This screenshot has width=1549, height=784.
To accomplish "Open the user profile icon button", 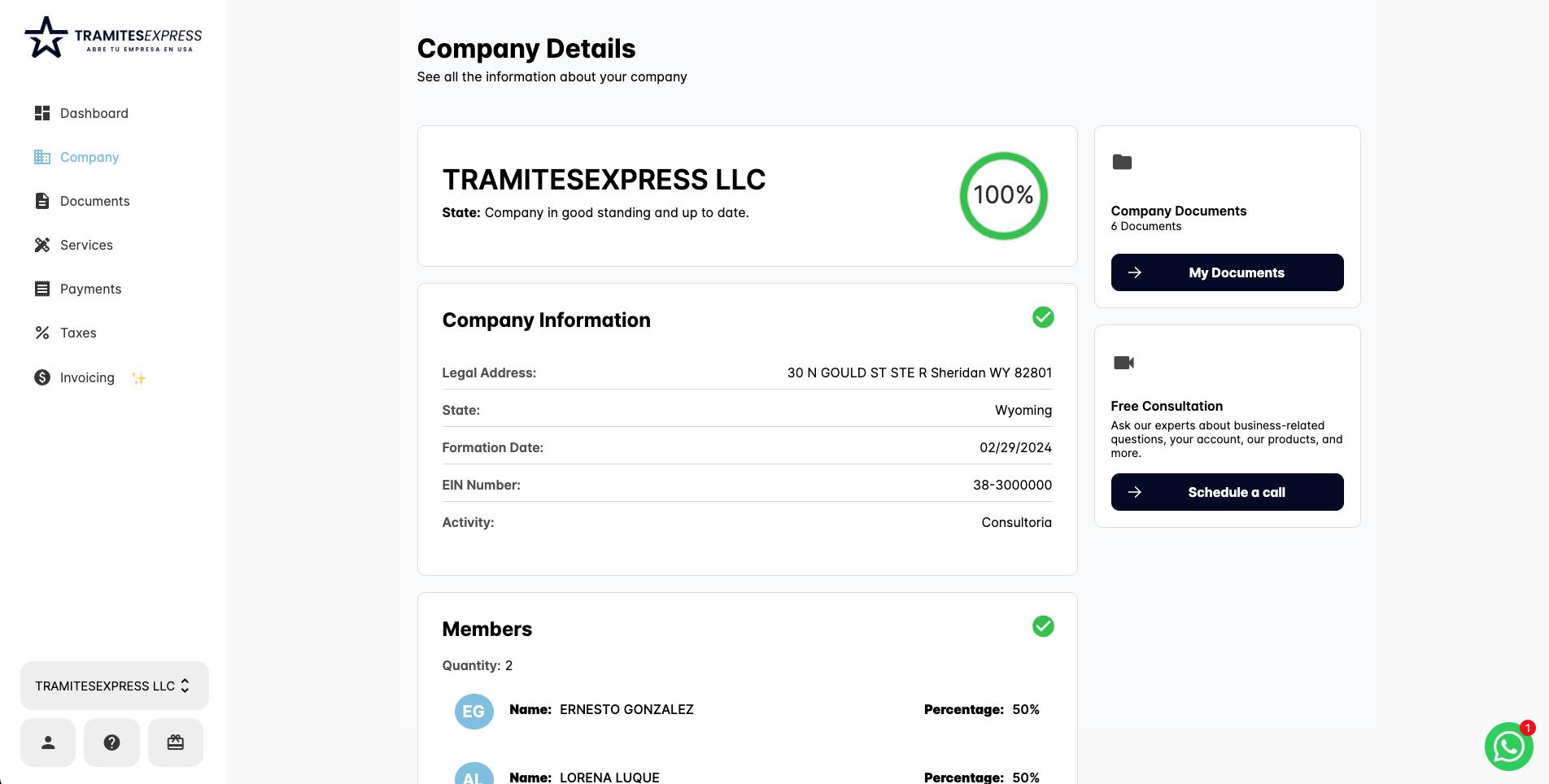I will tap(48, 743).
